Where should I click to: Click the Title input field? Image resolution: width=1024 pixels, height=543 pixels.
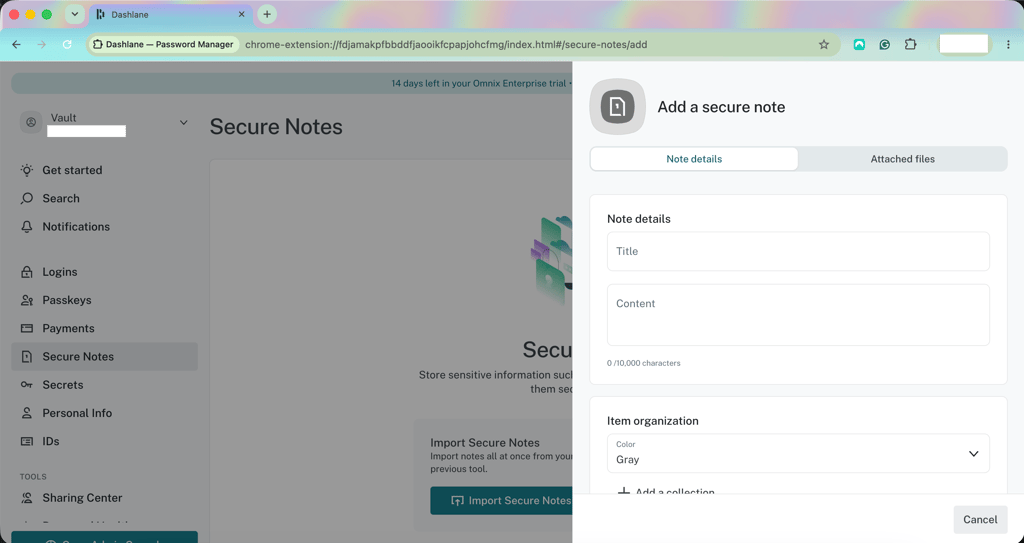pyautogui.click(x=798, y=251)
